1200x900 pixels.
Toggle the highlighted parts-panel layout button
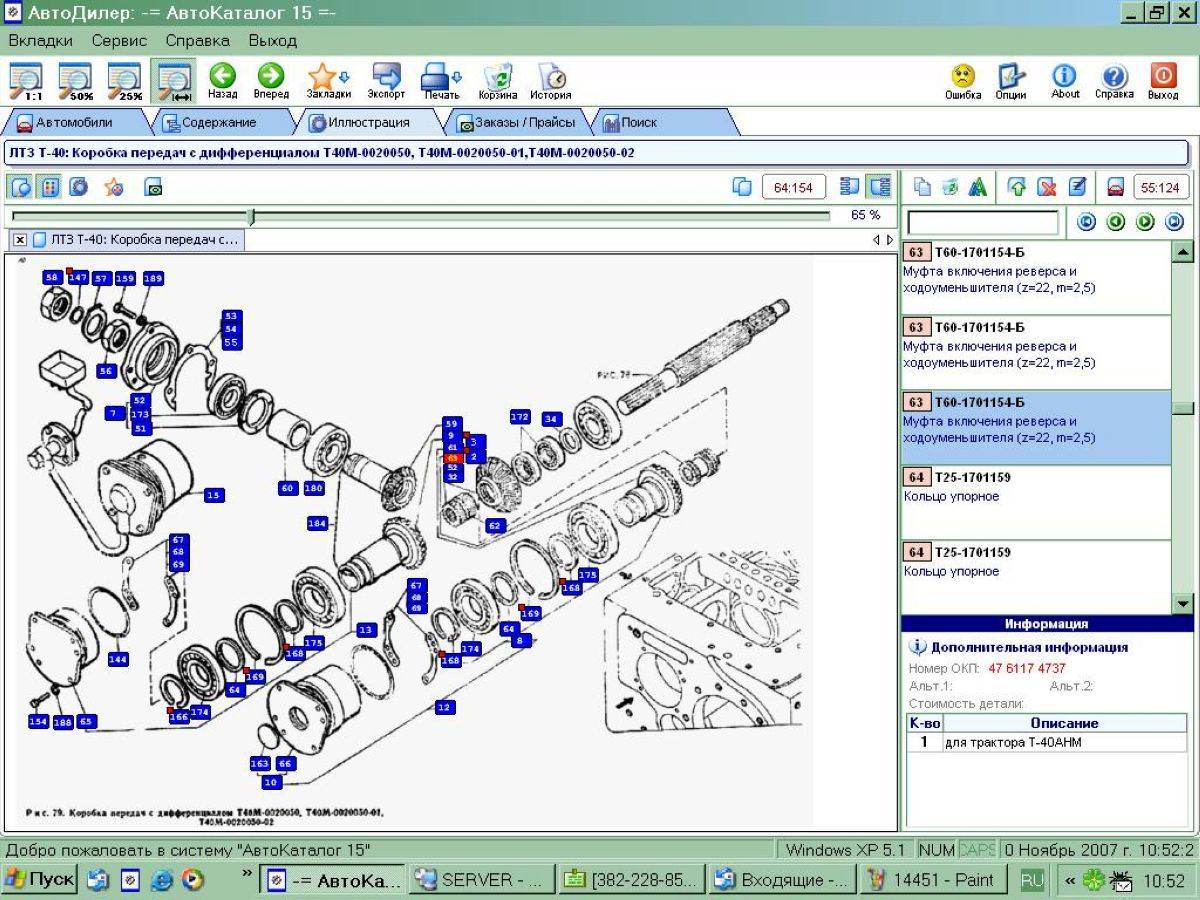coord(879,187)
